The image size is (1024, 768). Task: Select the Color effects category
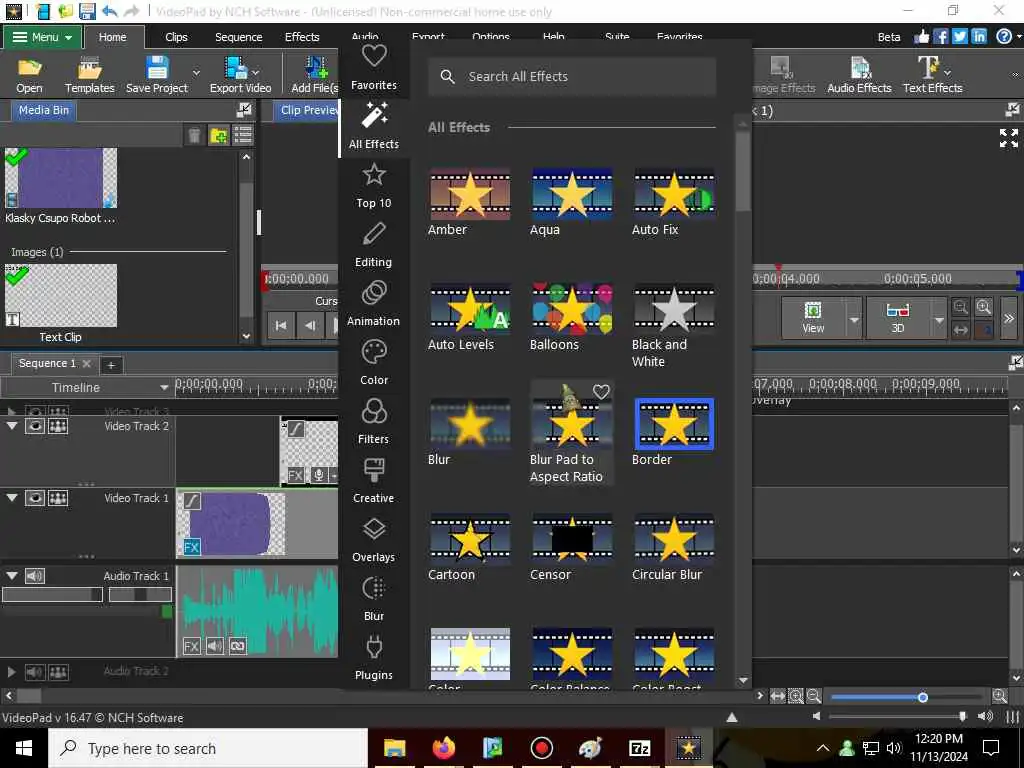click(x=374, y=362)
